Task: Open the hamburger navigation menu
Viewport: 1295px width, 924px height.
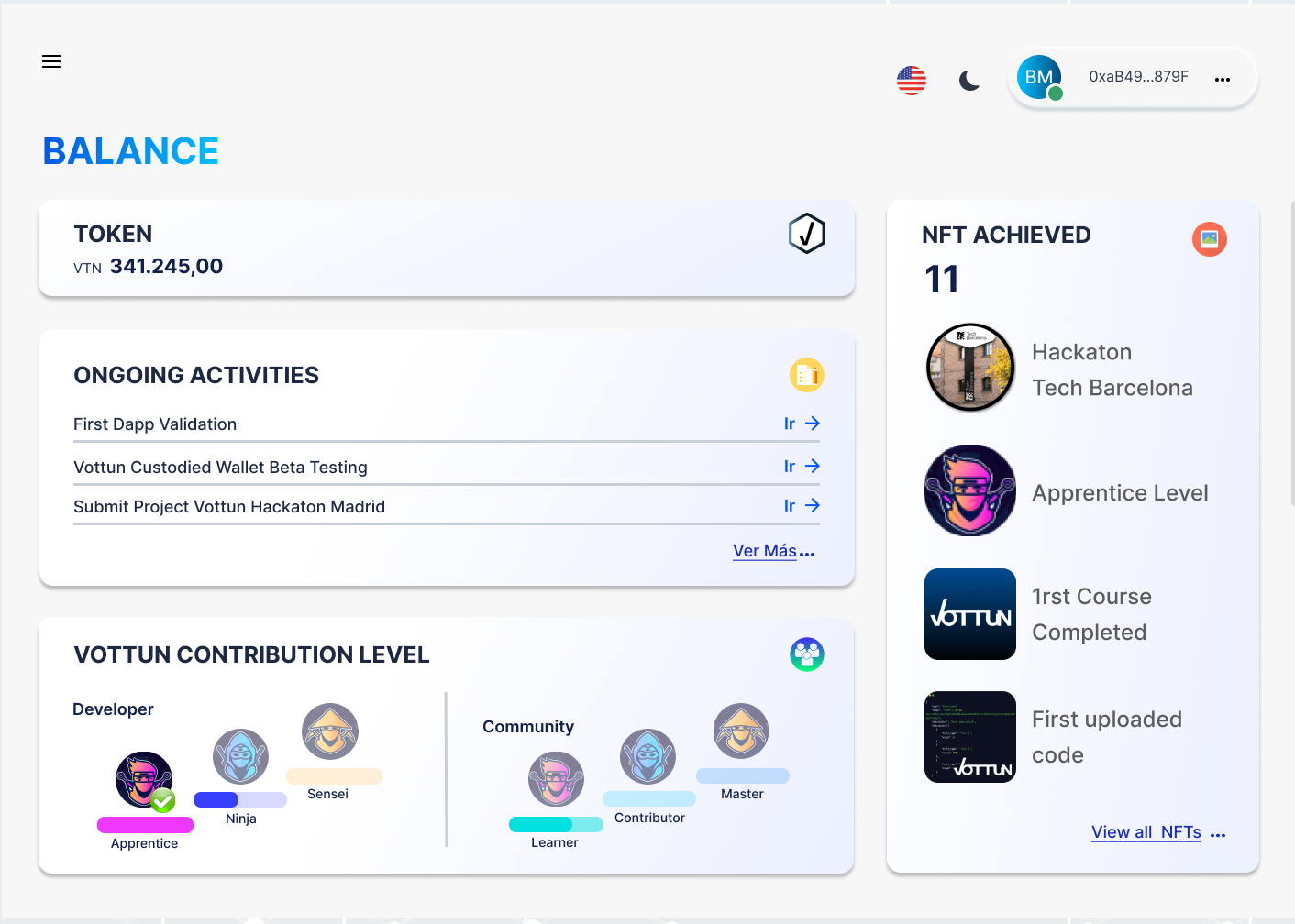Action: pyautogui.click(x=51, y=61)
